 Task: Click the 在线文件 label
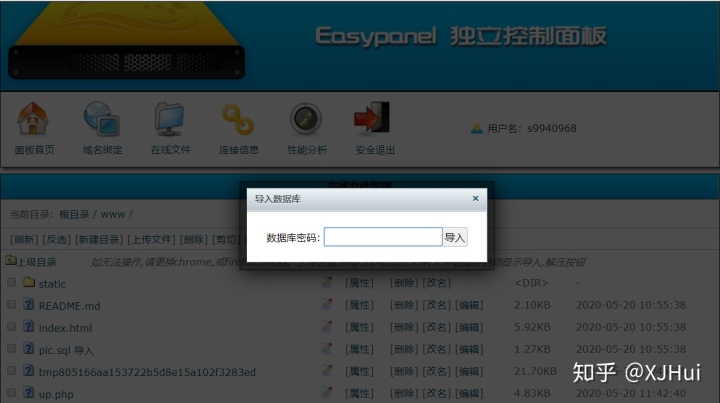[x=170, y=150]
